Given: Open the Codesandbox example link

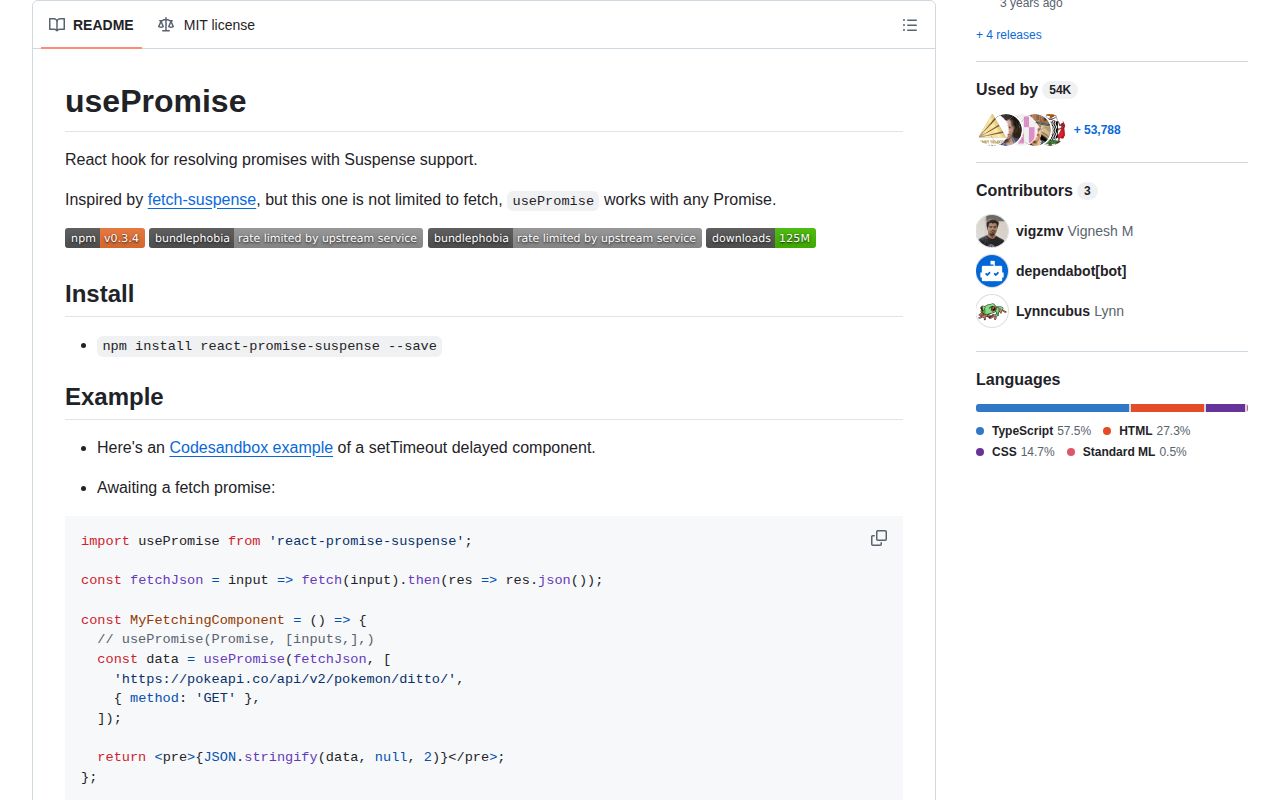Looking at the screenshot, I should pos(251,448).
